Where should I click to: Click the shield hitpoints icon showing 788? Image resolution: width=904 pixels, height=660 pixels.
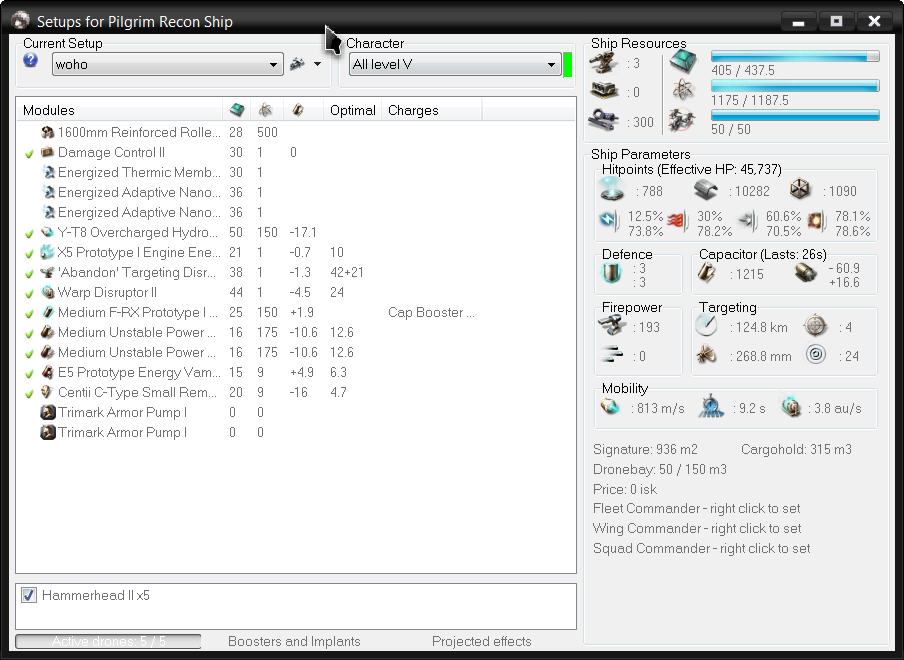(612, 189)
